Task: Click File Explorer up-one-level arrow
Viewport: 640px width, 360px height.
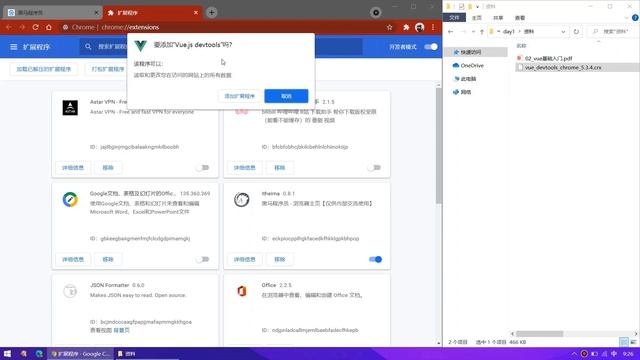Action: pyautogui.click(x=482, y=32)
